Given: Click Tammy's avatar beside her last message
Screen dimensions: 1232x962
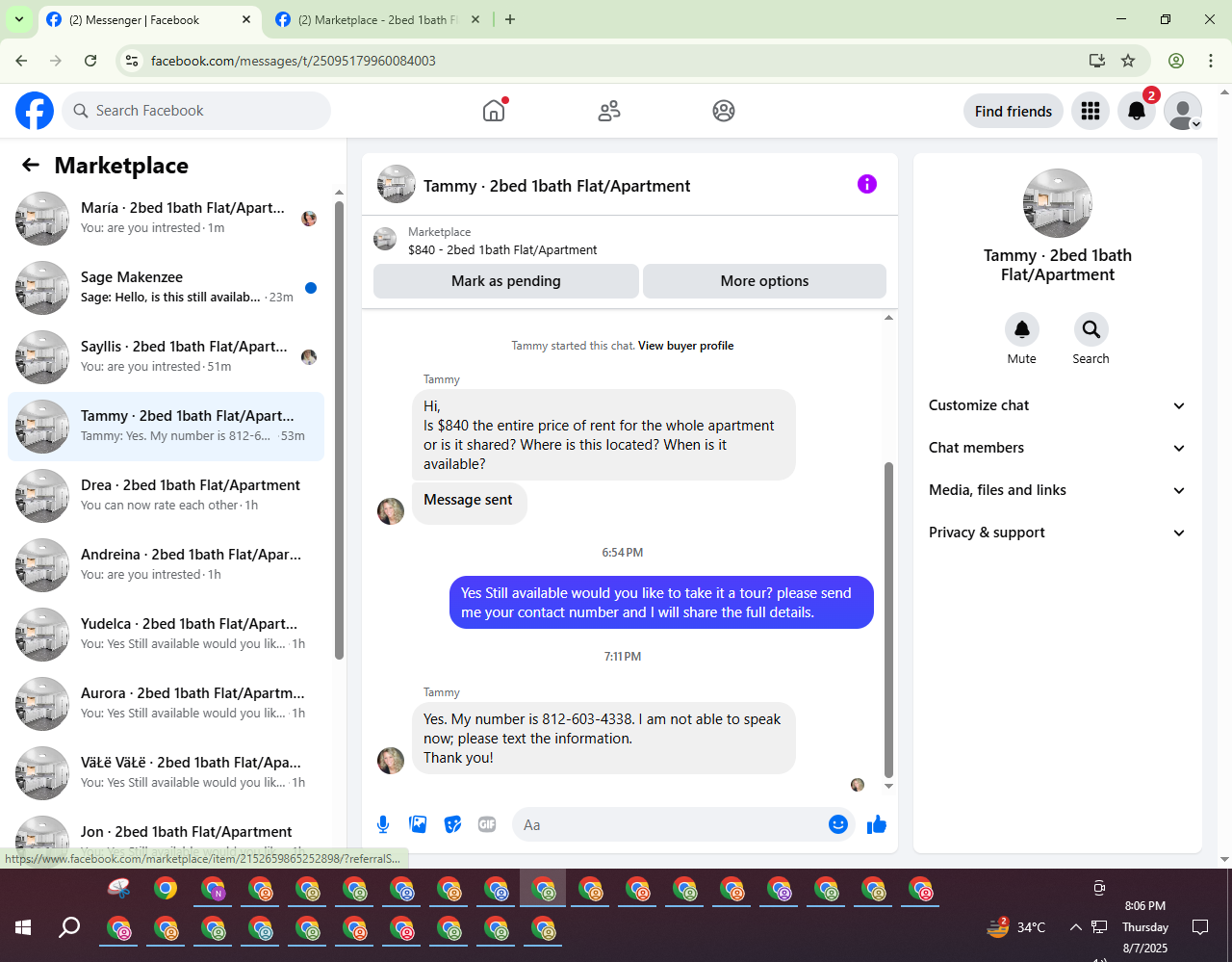Looking at the screenshot, I should point(391,760).
